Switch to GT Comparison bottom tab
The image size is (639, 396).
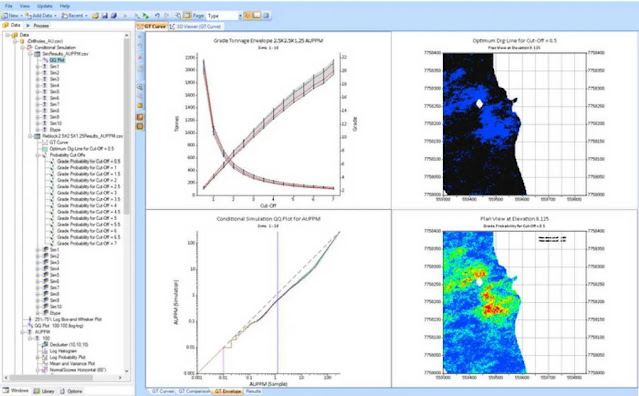click(194, 391)
